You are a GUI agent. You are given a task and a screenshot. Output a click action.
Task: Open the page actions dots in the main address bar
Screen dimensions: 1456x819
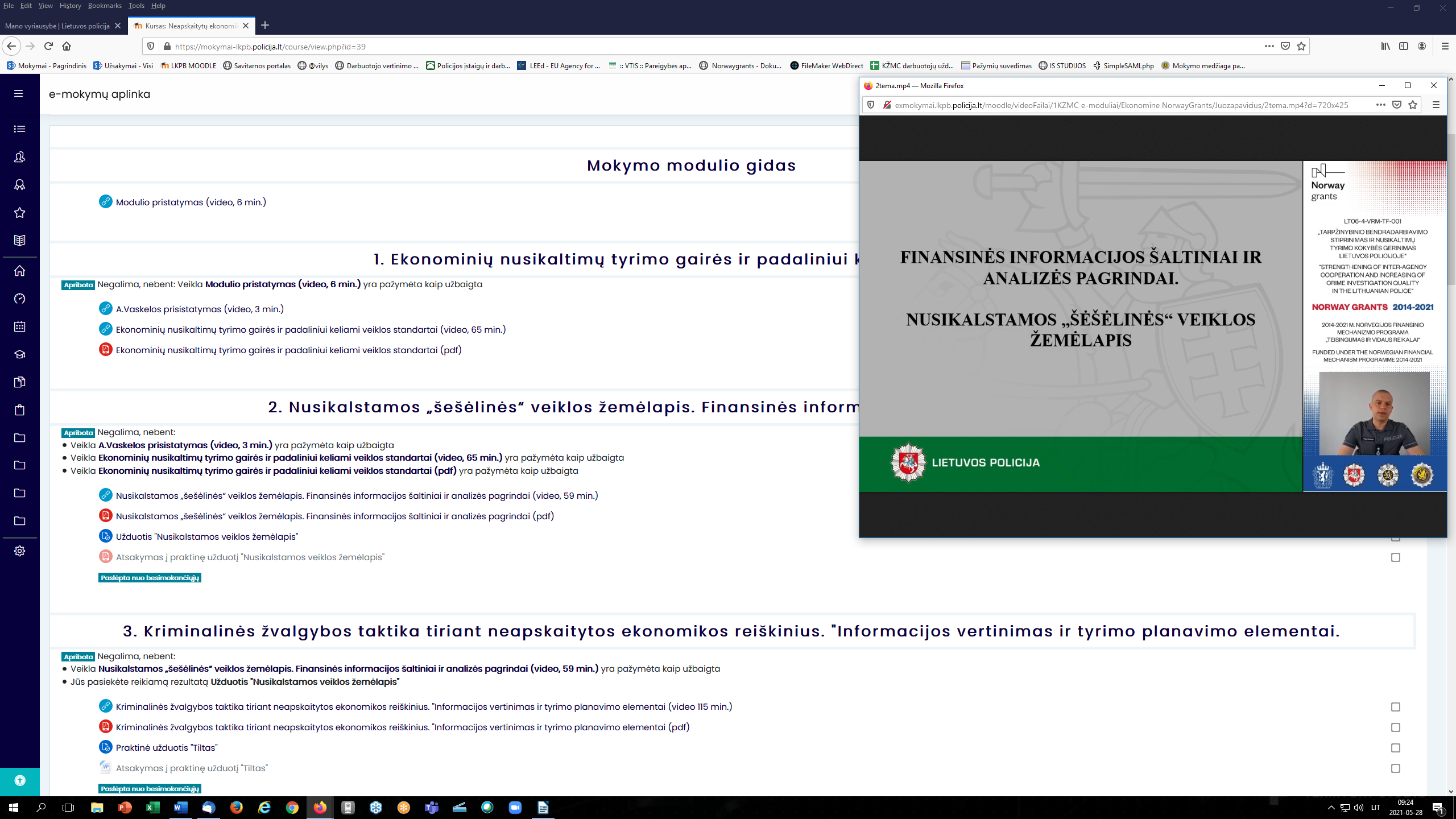click(1269, 46)
